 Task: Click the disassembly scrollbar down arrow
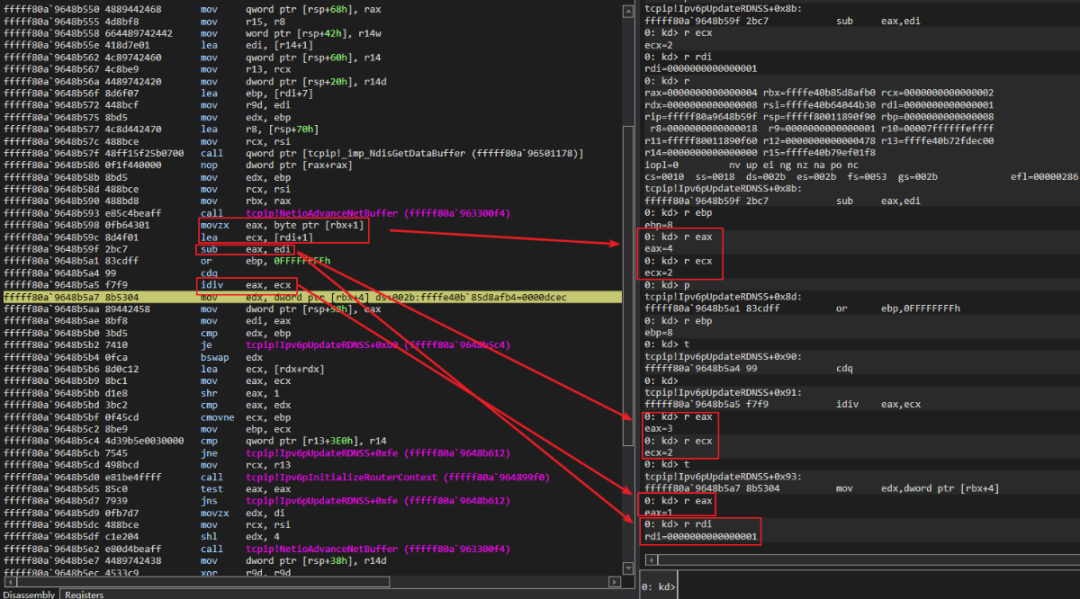click(x=628, y=568)
